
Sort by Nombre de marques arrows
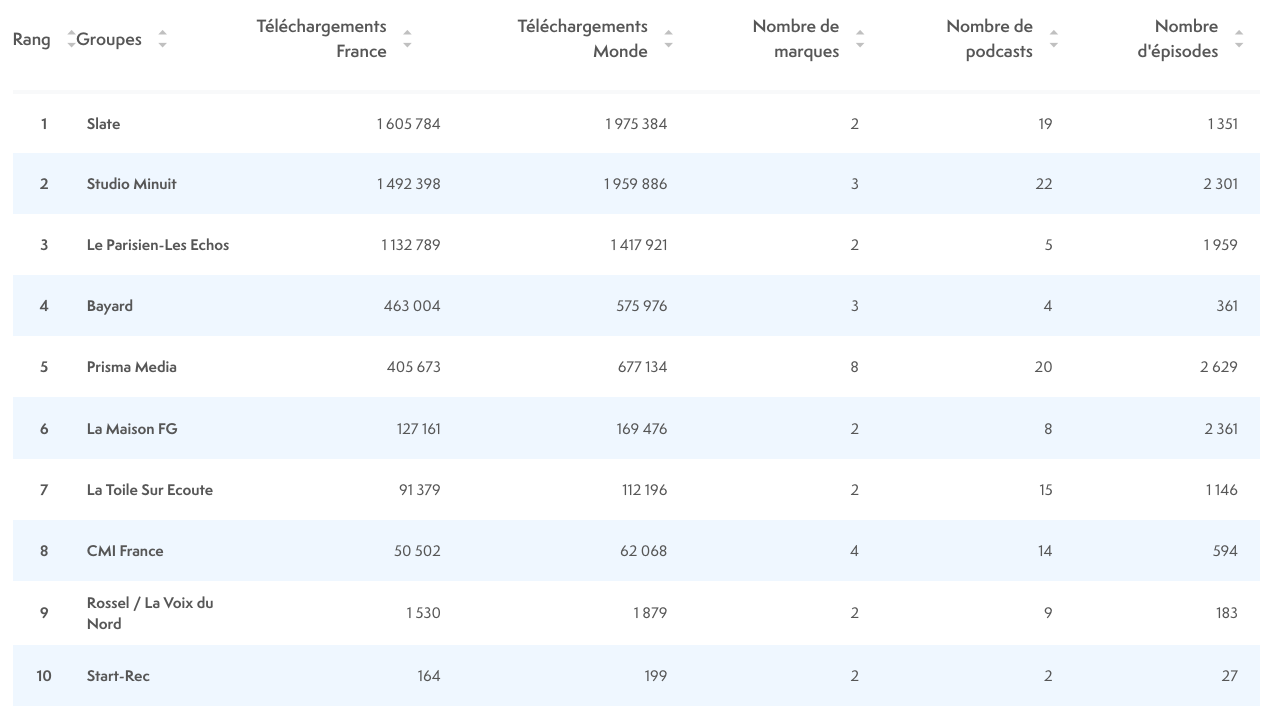860,40
